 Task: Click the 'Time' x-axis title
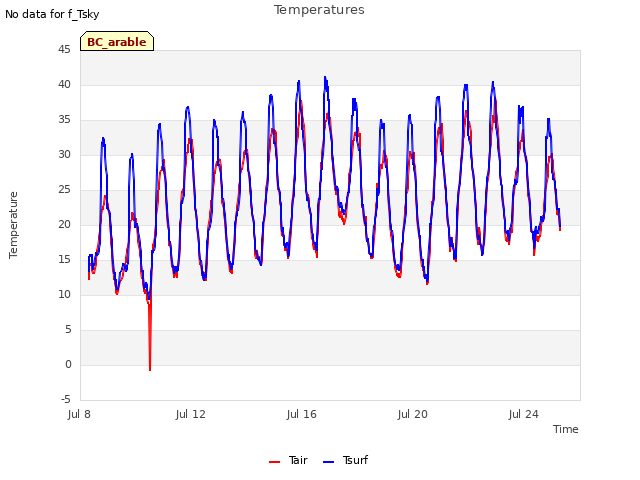566,429
